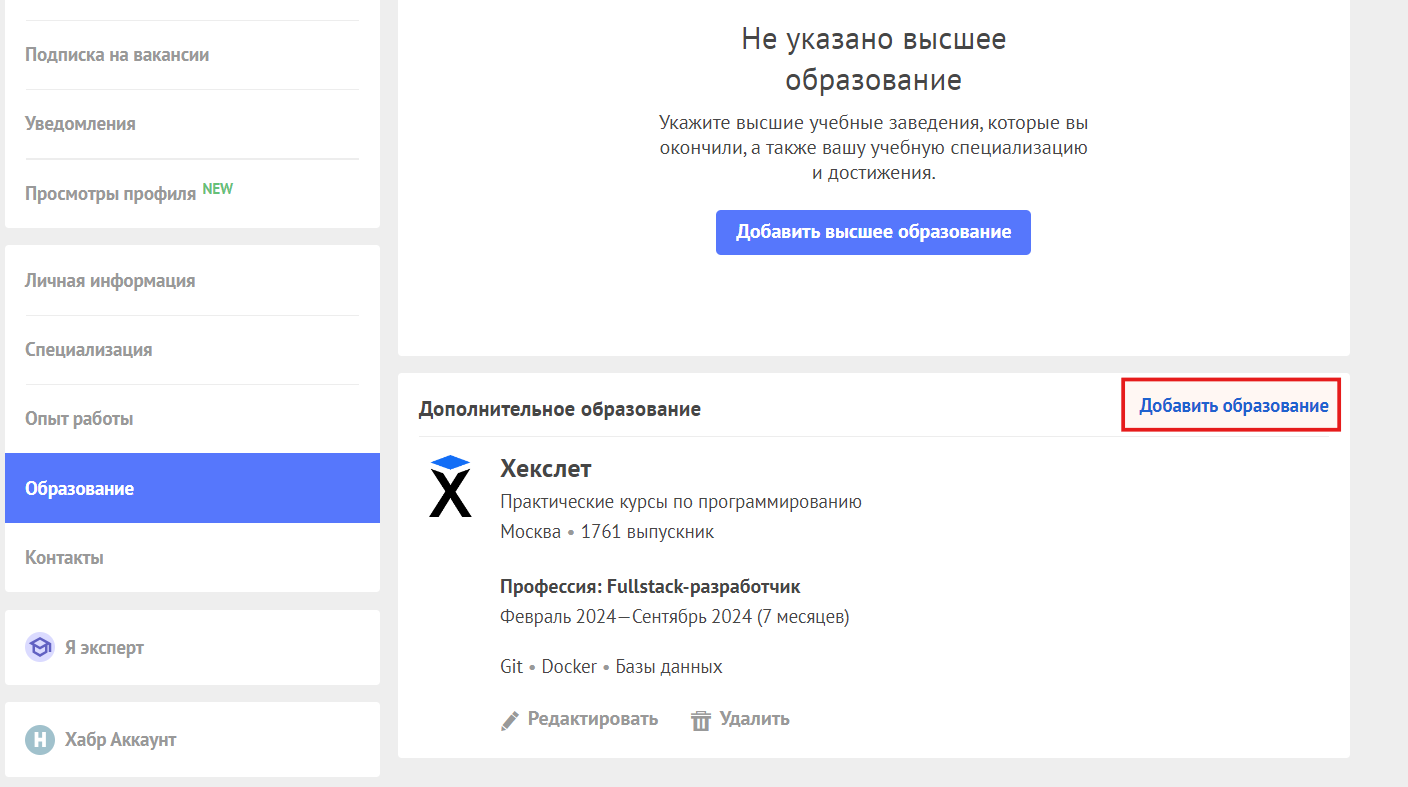Click the trash can icon next to Удалить
Screen dimensions: 1408x787
point(701,719)
